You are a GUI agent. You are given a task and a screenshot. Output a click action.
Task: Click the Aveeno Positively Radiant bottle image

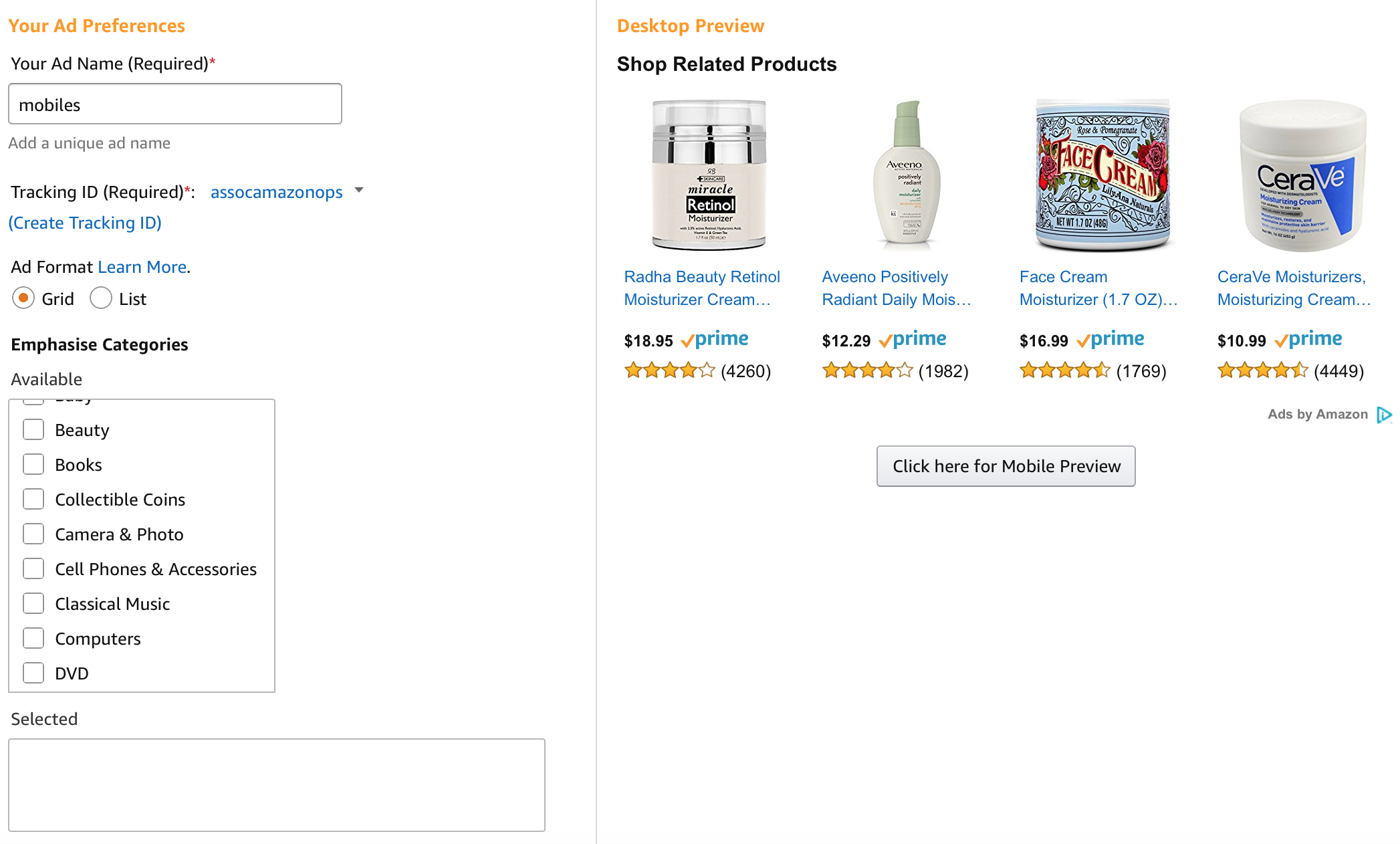[x=907, y=175]
